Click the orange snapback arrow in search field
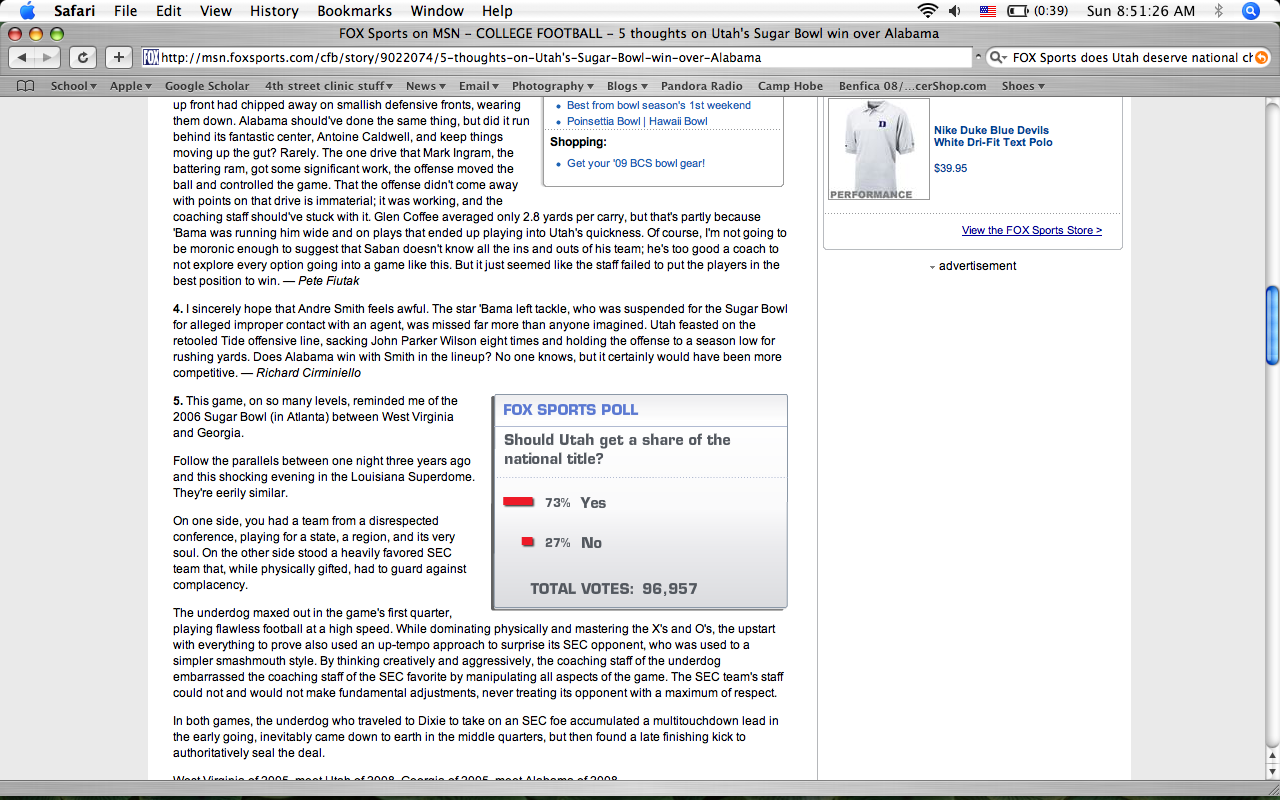1280x800 pixels. point(1261,58)
